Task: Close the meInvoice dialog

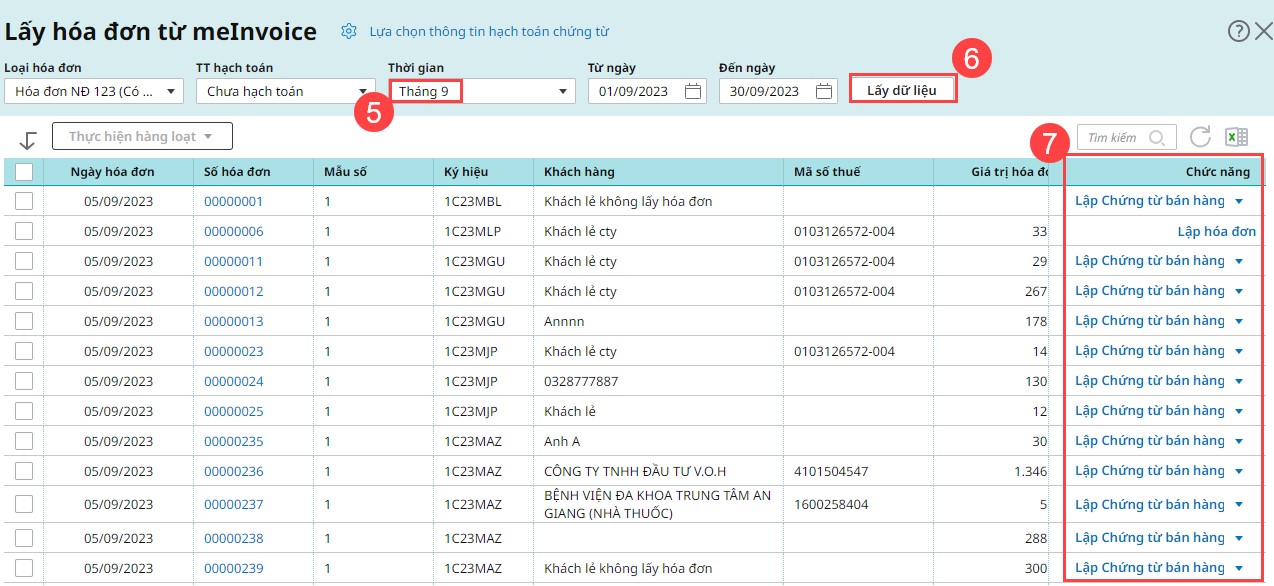Action: point(1263,31)
